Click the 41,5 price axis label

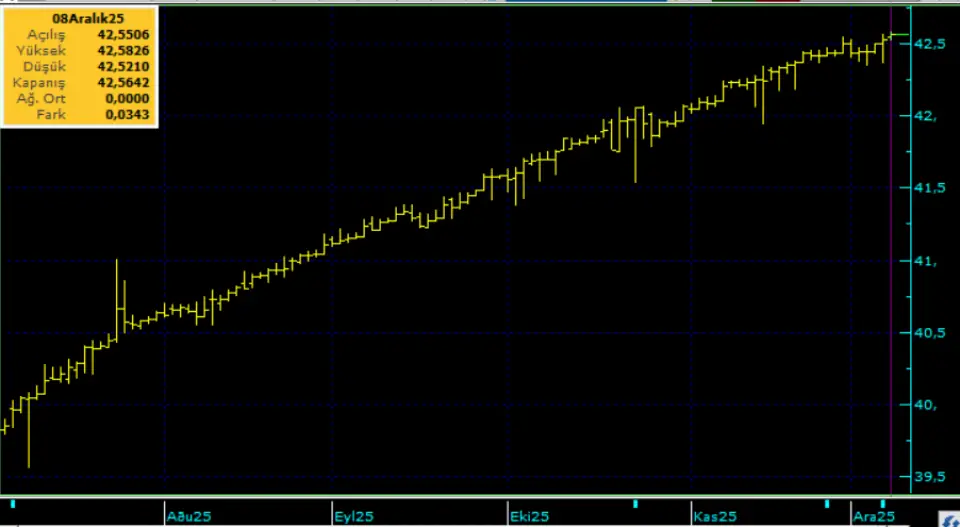coord(929,188)
